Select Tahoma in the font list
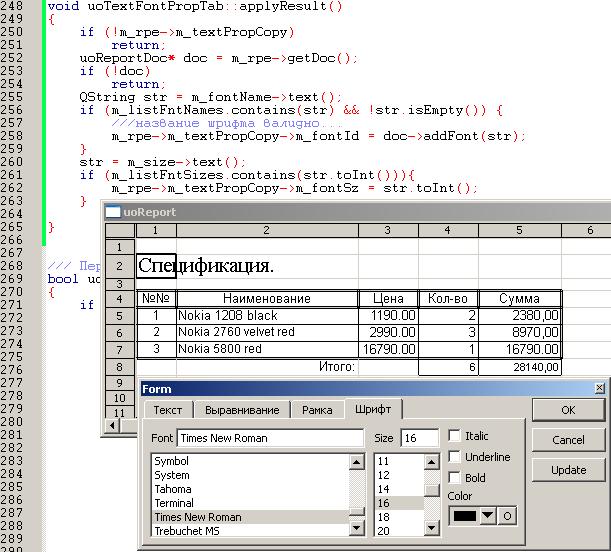The width and height of the screenshot is (611, 552). (172, 489)
